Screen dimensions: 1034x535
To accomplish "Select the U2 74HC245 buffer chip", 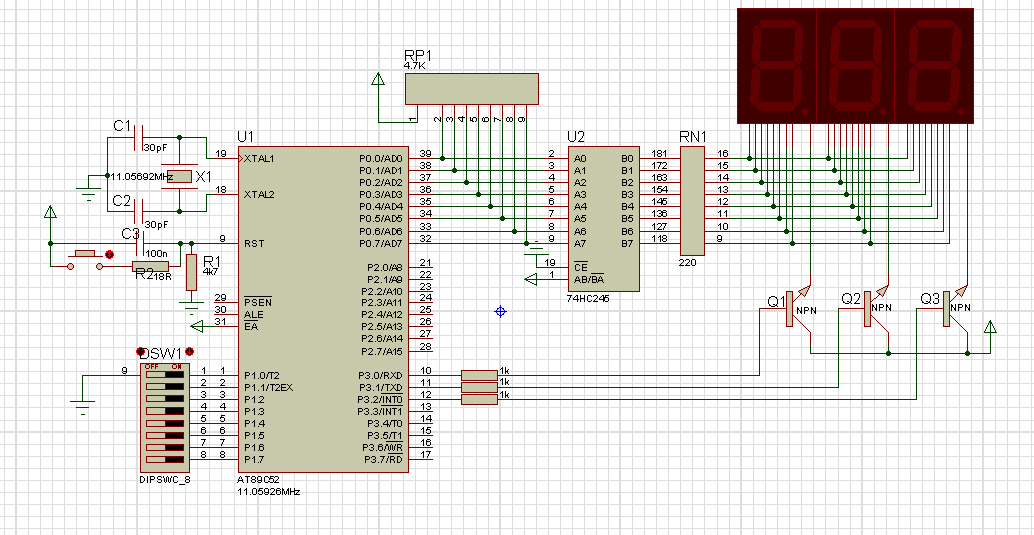I will click(x=603, y=219).
